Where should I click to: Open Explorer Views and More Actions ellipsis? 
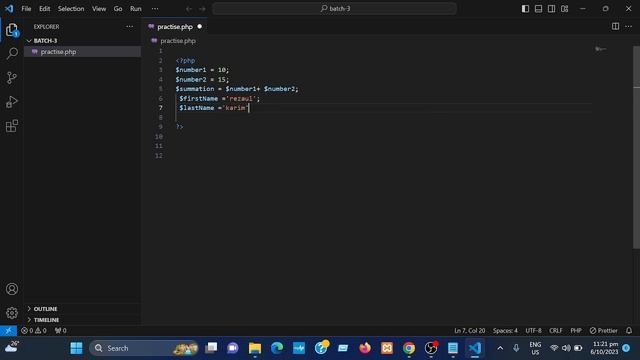click(129, 27)
